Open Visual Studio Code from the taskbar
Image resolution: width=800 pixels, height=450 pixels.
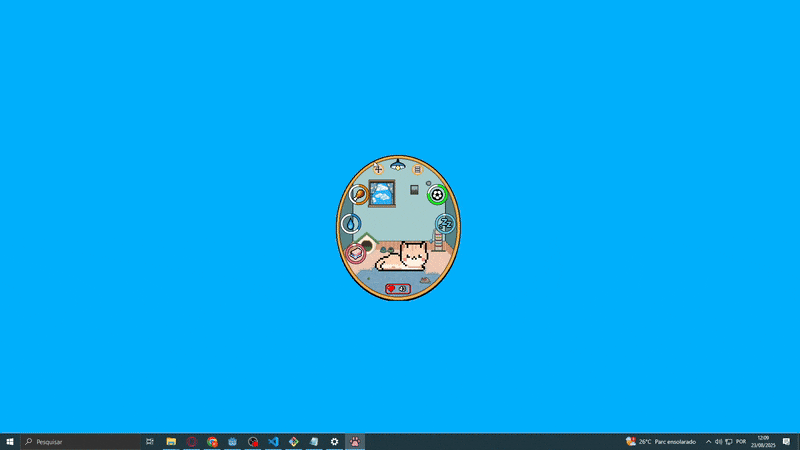pyautogui.click(x=273, y=442)
